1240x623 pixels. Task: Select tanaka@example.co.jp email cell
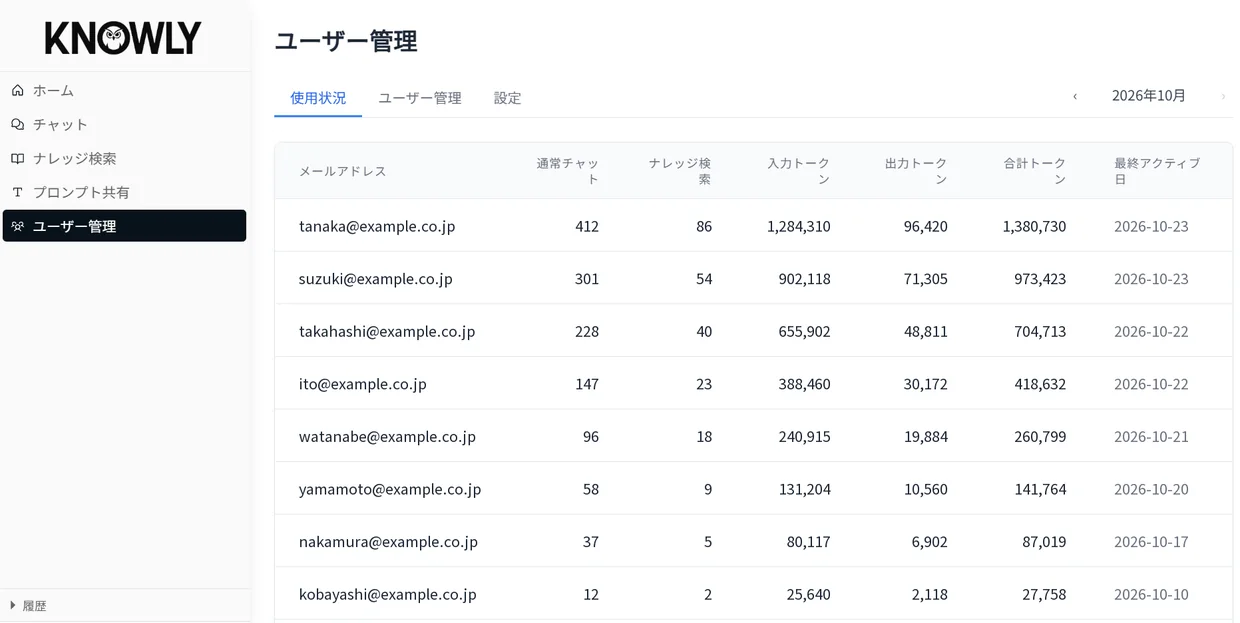click(x=377, y=226)
